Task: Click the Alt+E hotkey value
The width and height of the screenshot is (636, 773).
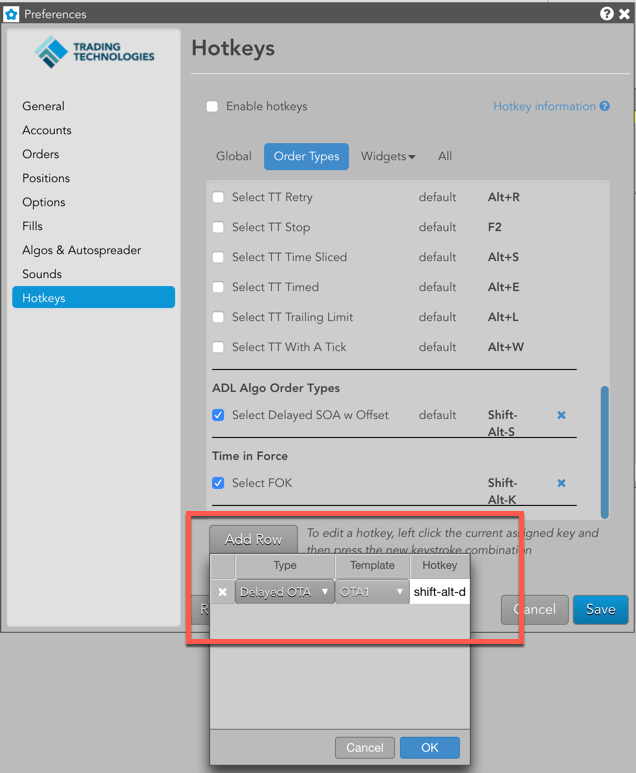Action: coord(503,287)
